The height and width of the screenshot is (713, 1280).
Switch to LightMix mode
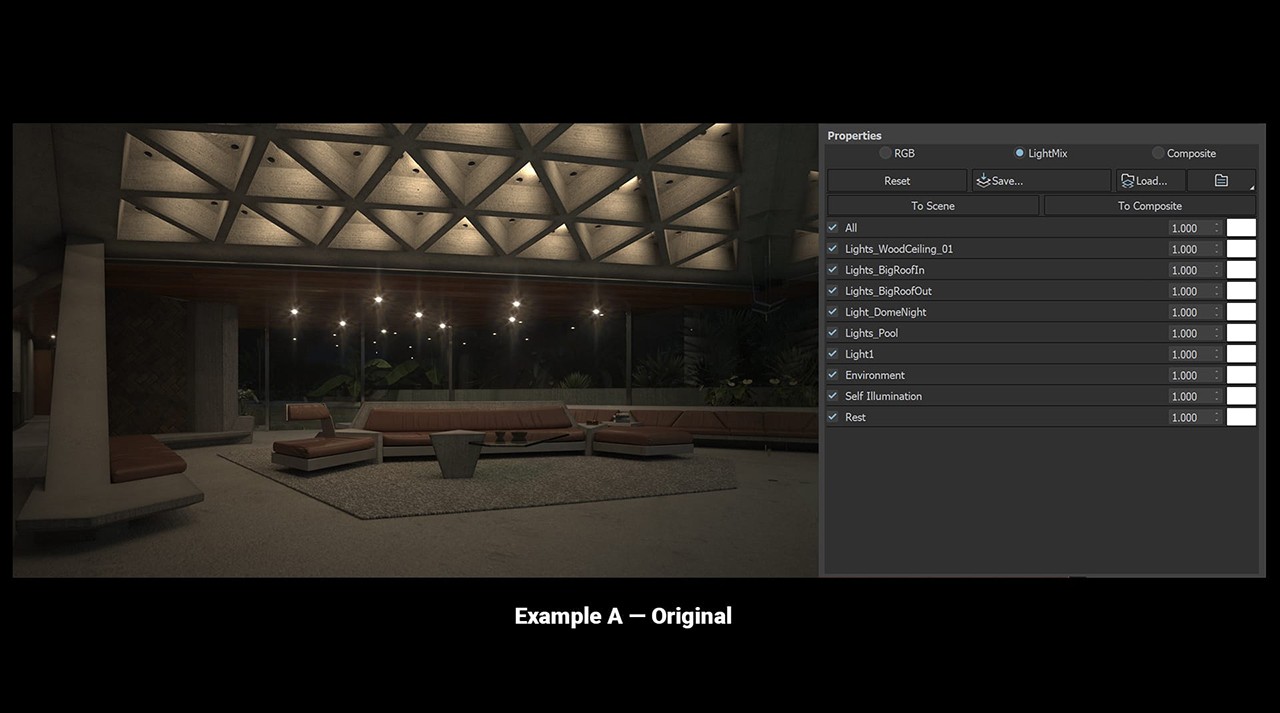click(x=1019, y=153)
